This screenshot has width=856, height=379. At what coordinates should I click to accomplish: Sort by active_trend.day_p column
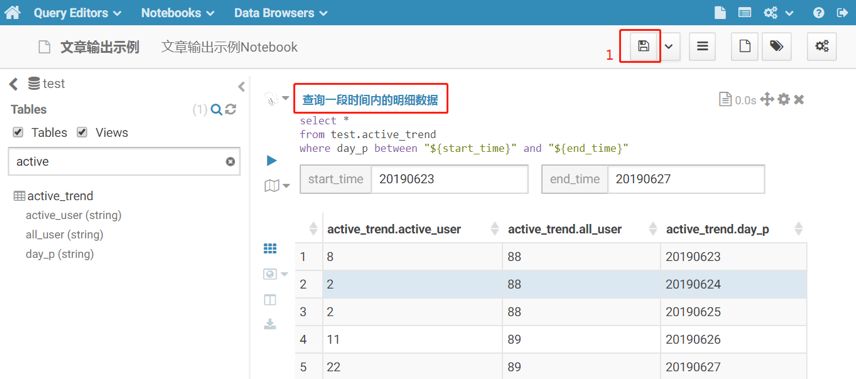[733, 229]
